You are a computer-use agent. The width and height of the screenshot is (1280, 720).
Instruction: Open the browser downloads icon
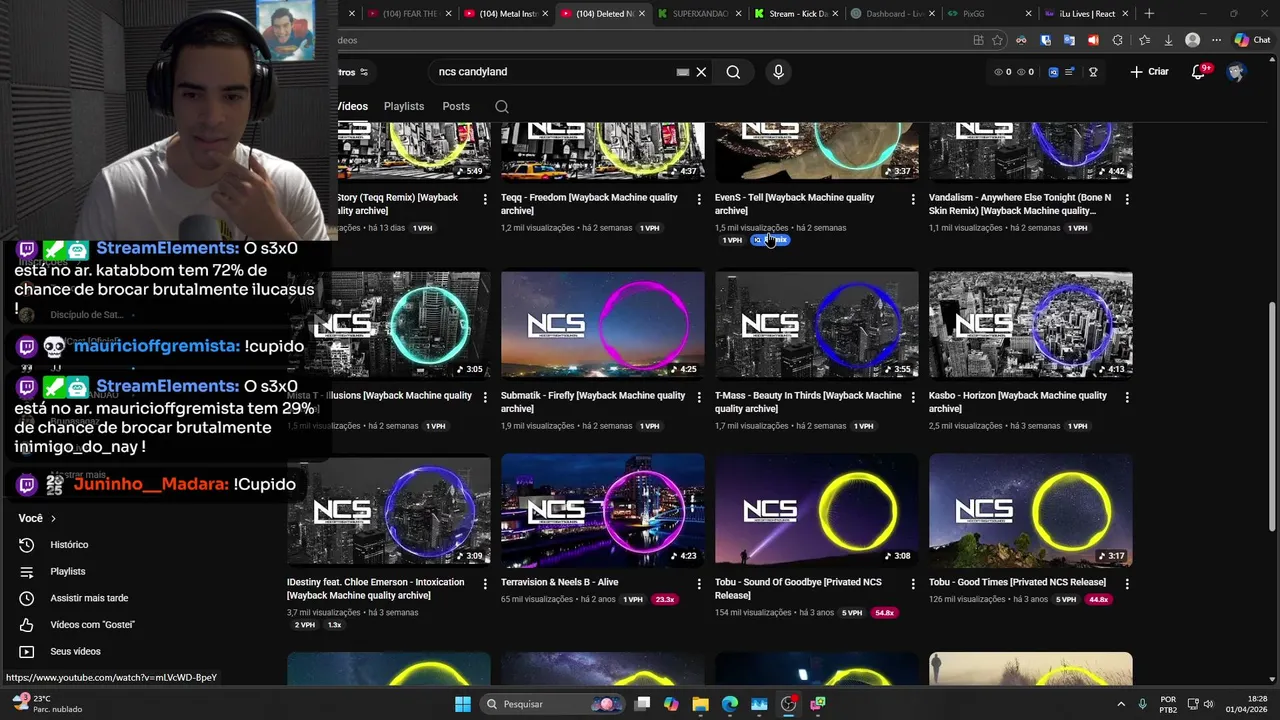click(x=1168, y=40)
